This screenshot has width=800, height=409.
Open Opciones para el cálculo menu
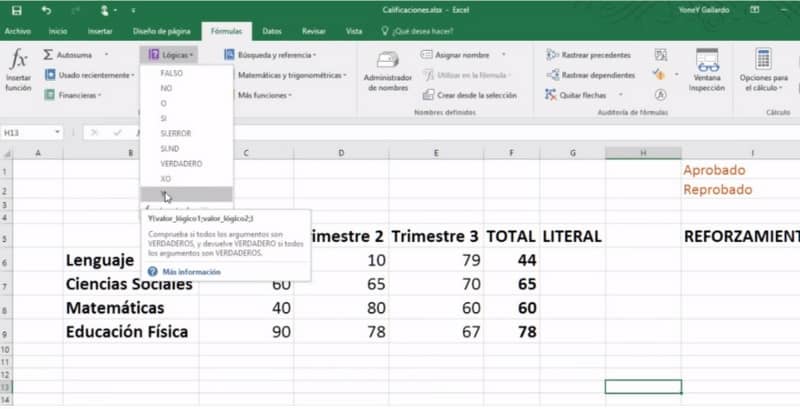coord(764,70)
